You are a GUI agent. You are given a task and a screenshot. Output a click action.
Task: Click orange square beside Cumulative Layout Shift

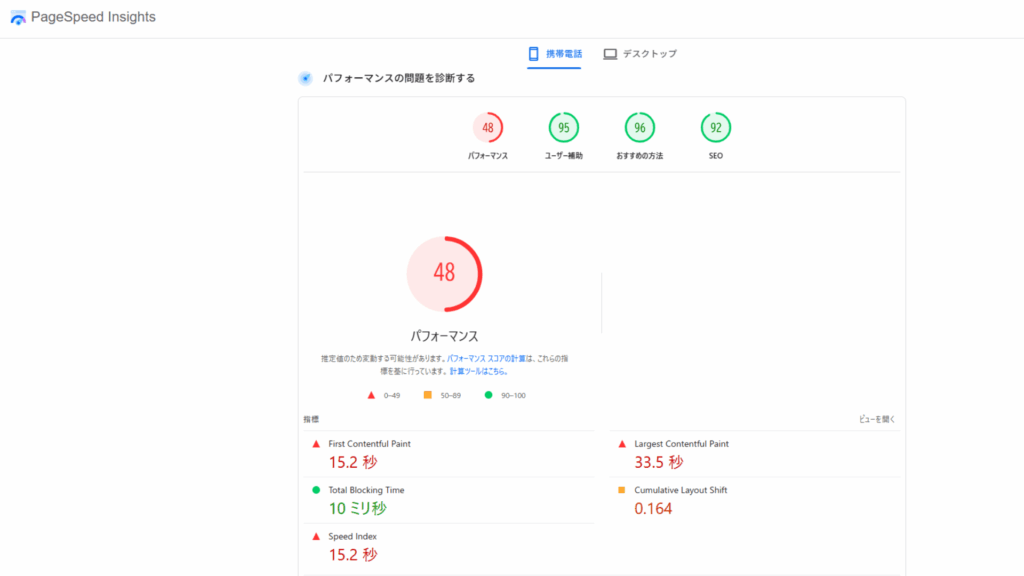point(622,490)
